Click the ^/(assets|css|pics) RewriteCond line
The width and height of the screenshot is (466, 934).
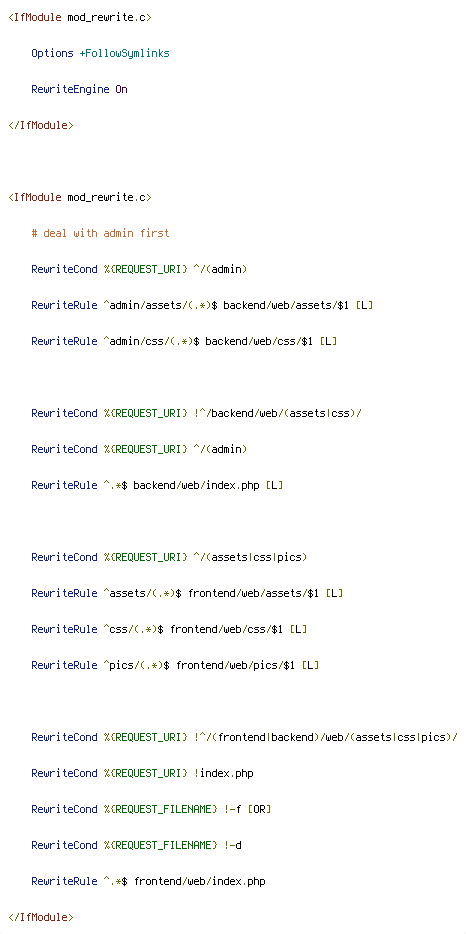169,557
